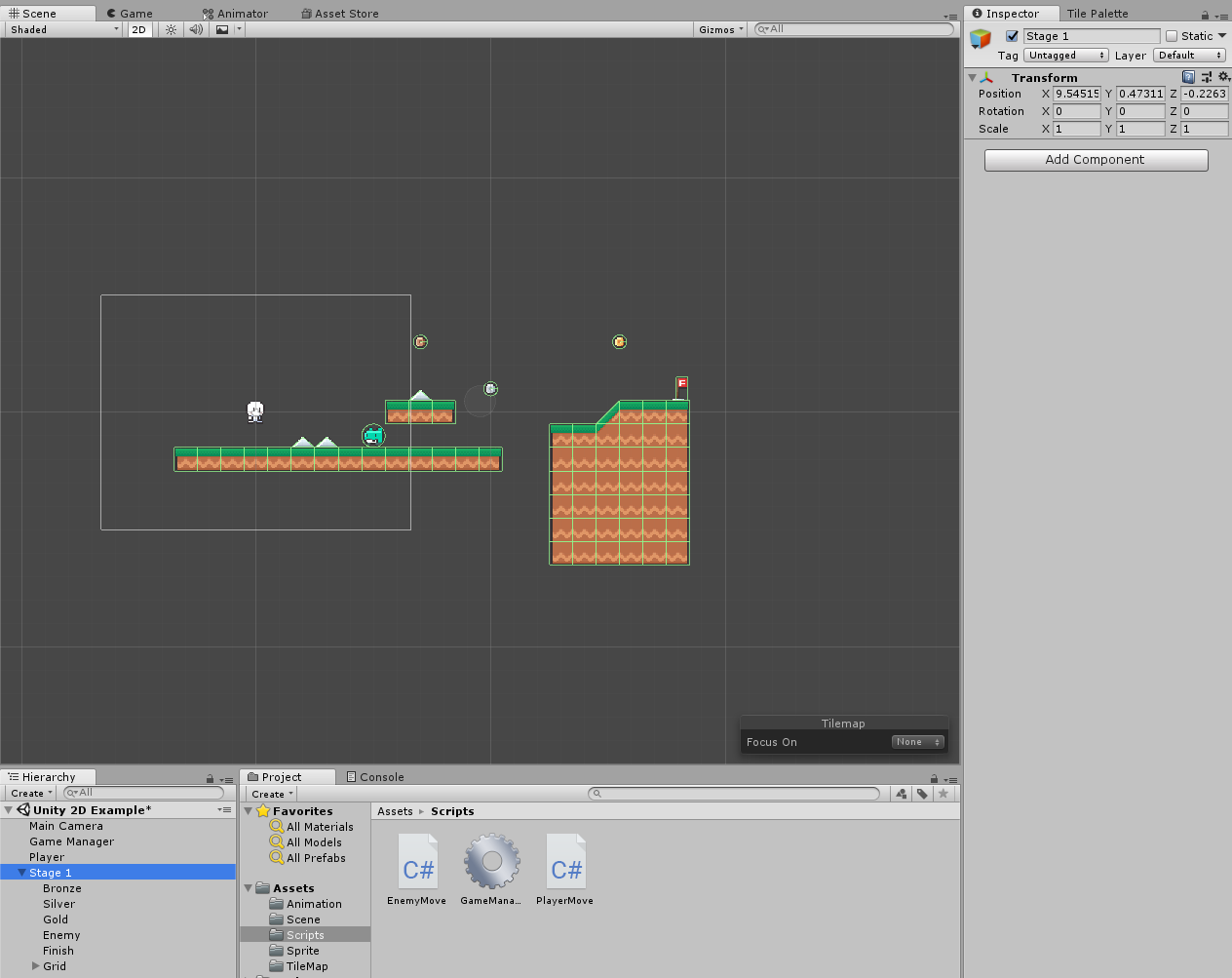Open Hierarchy panel options menu

point(225,779)
